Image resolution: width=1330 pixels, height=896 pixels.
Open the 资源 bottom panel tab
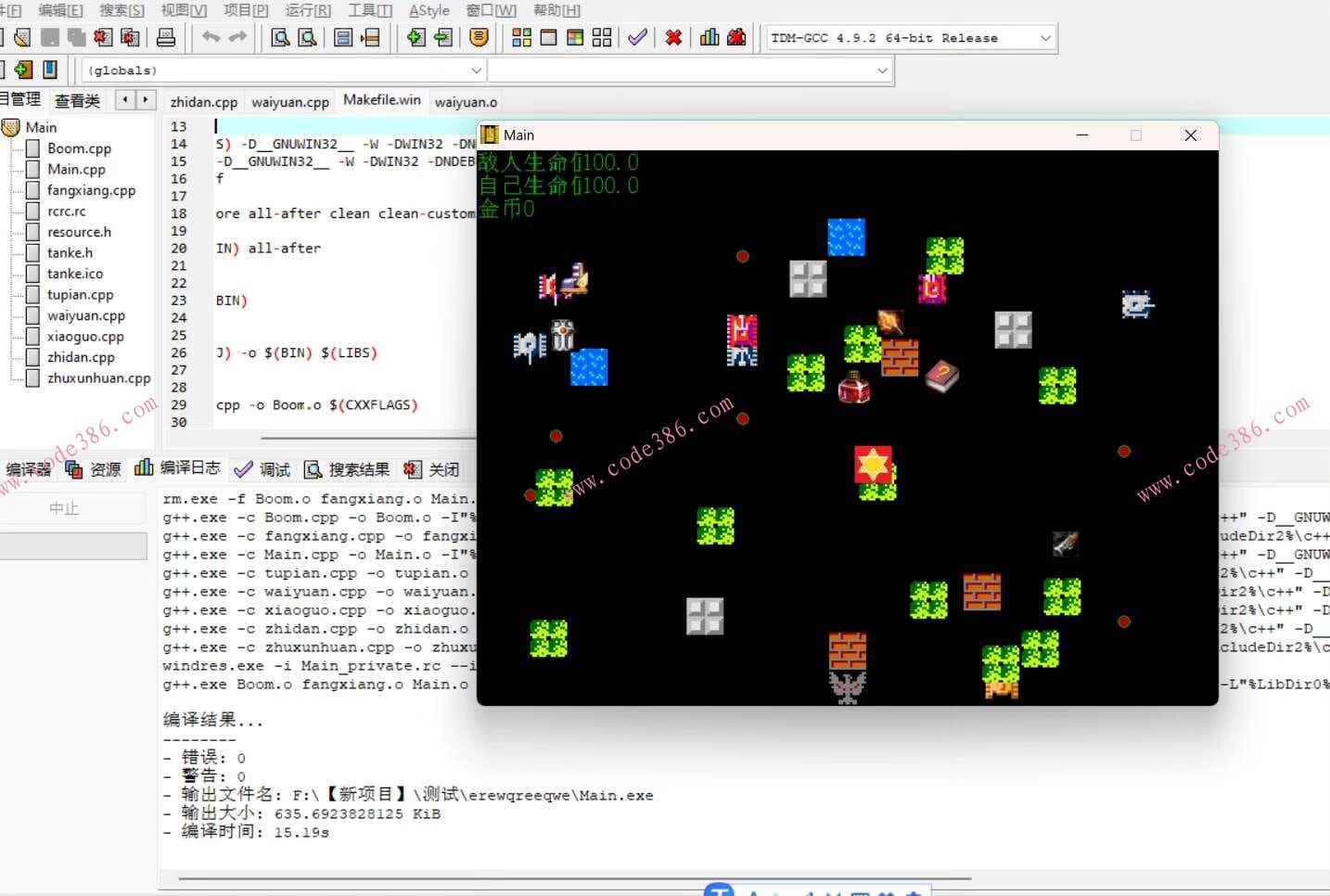coord(94,469)
